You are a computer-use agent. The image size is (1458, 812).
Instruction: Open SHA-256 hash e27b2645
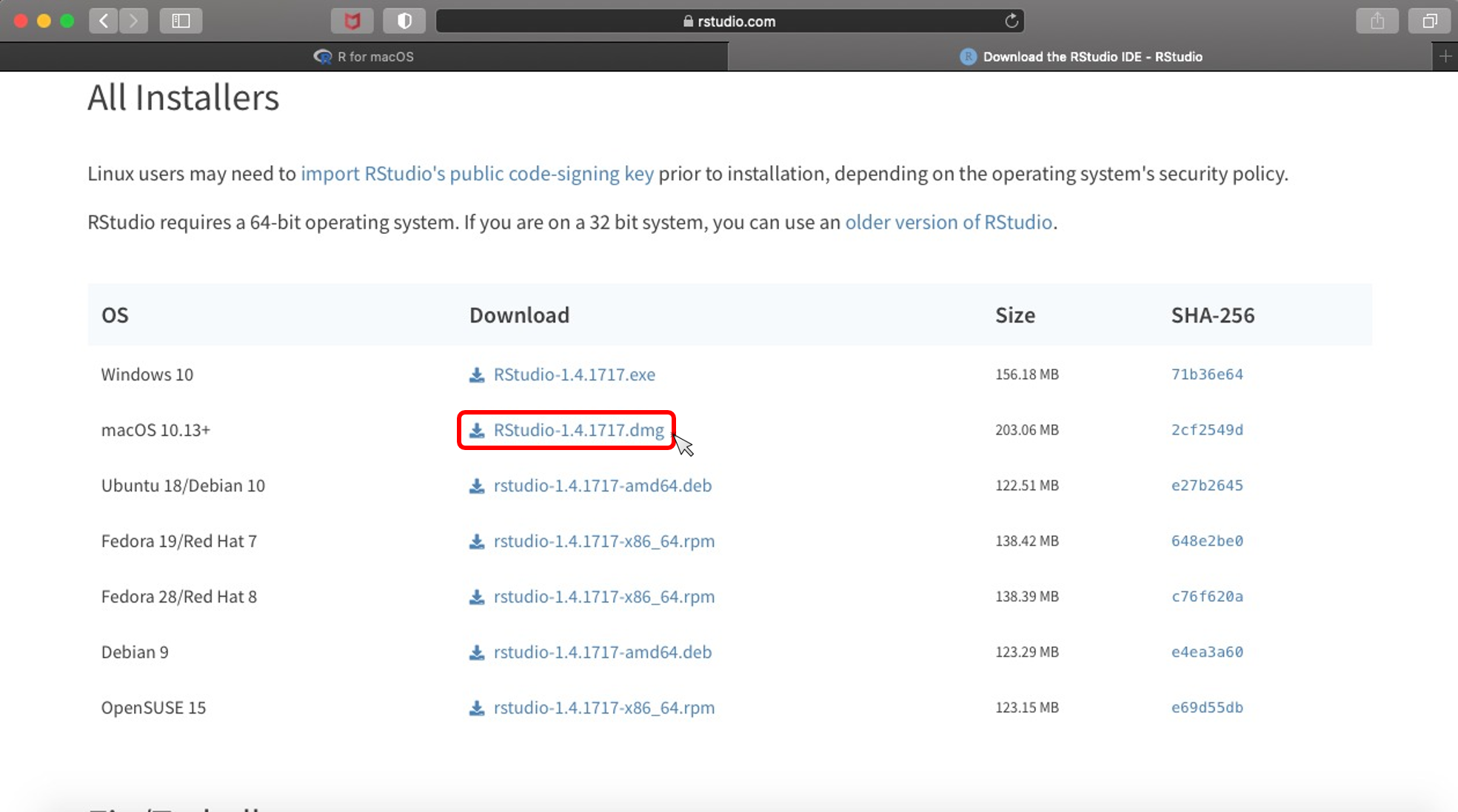[1207, 486]
